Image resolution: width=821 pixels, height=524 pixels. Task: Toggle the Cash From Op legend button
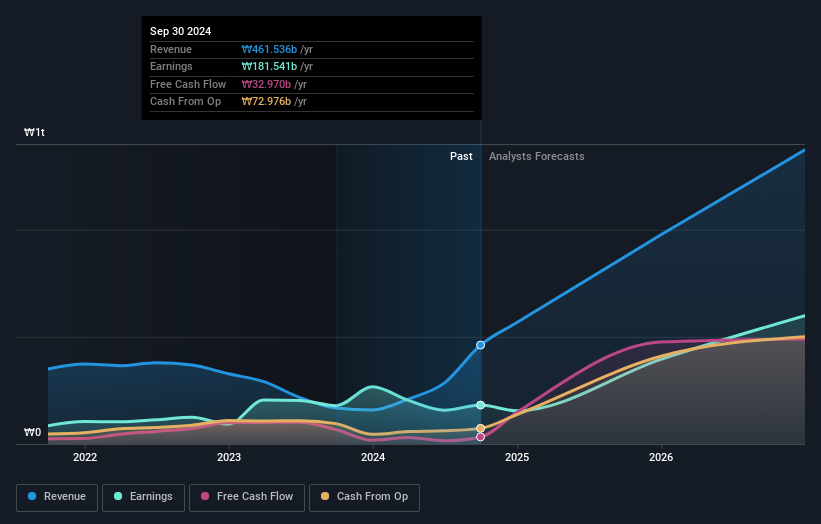pos(364,497)
